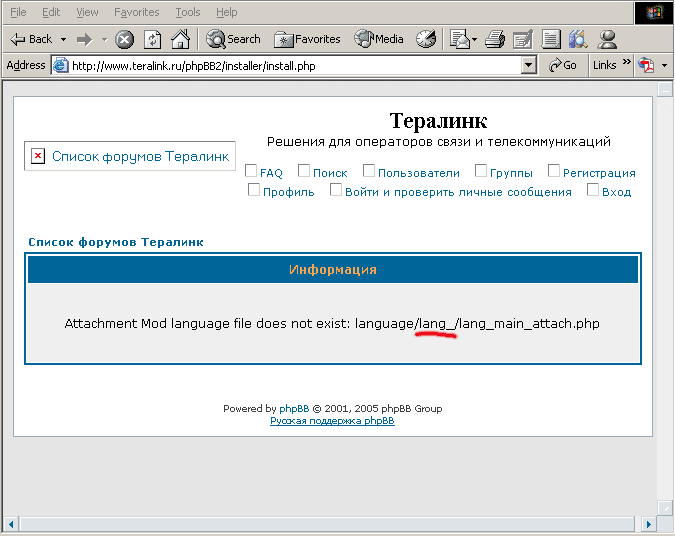Open the History clock icon
The width and height of the screenshot is (675, 536).
coord(426,39)
